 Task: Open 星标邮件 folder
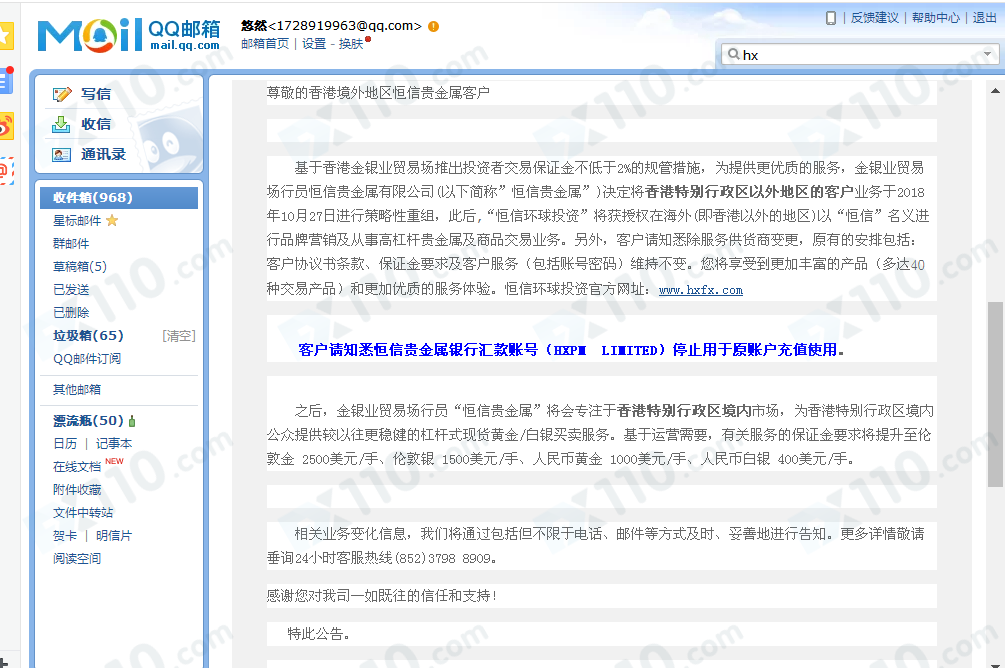(77, 221)
